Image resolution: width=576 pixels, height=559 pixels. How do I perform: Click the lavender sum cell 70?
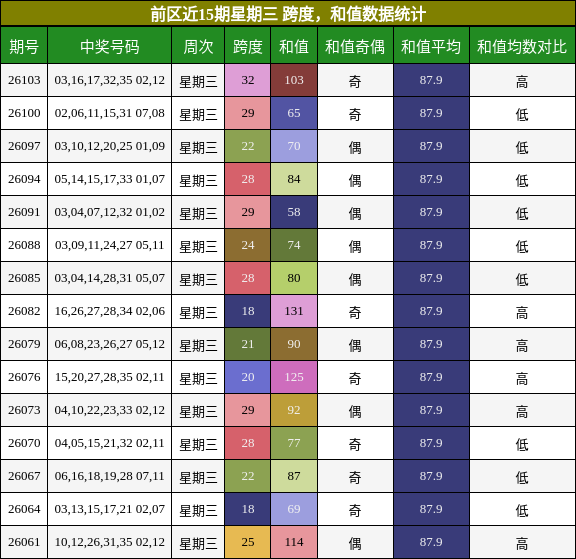pos(294,146)
